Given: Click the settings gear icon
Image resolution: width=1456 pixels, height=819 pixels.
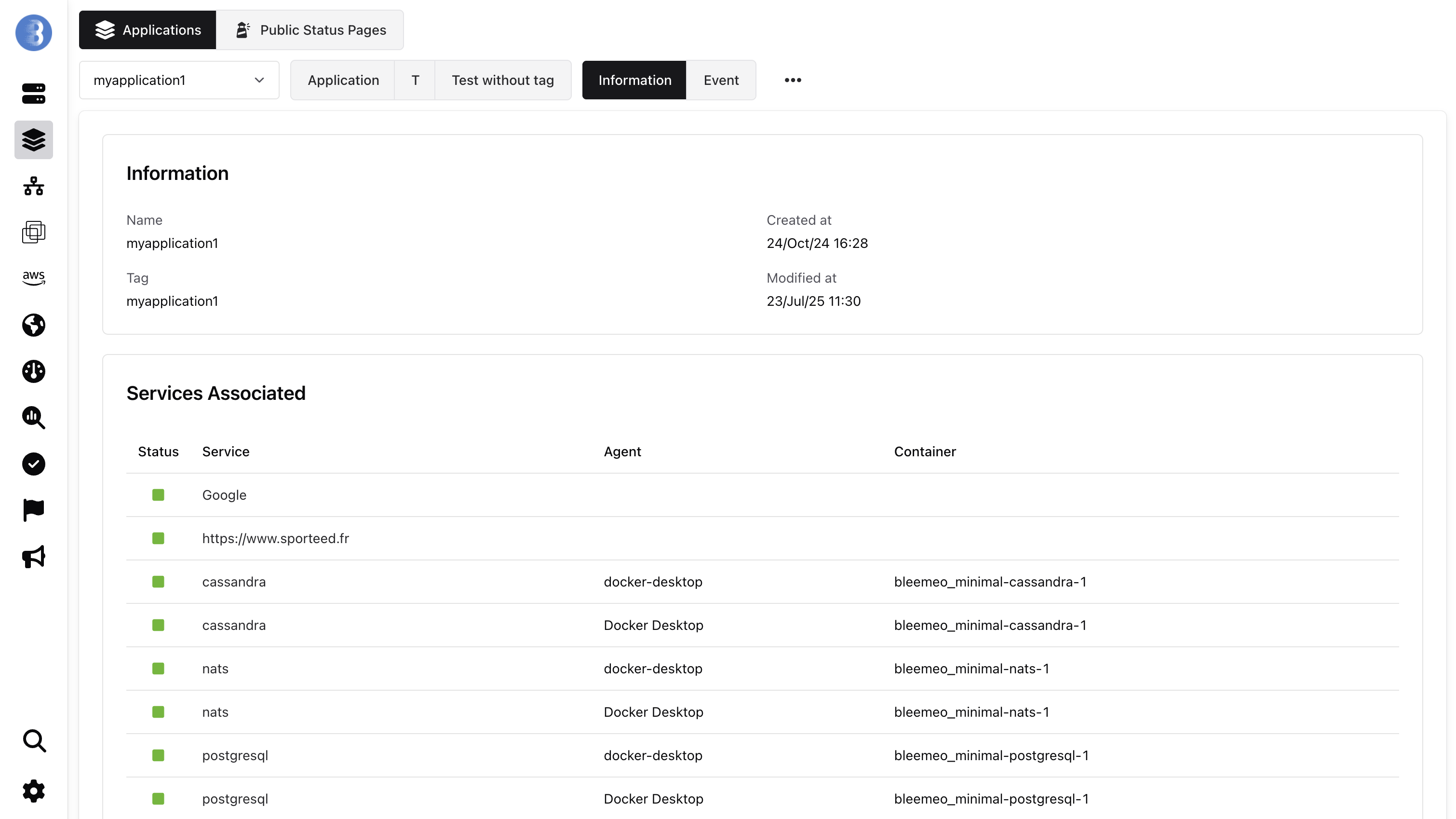Looking at the screenshot, I should pyautogui.click(x=33, y=791).
